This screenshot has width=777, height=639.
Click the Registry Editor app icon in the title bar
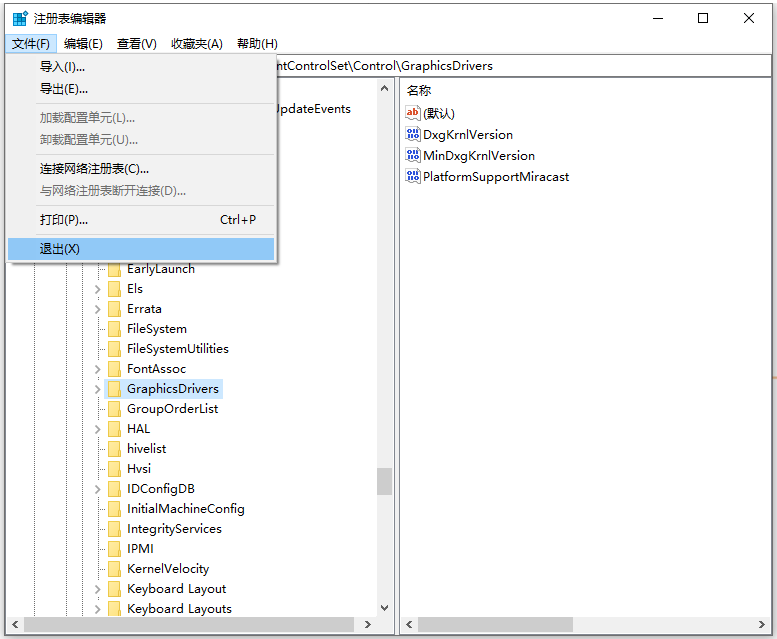point(20,18)
